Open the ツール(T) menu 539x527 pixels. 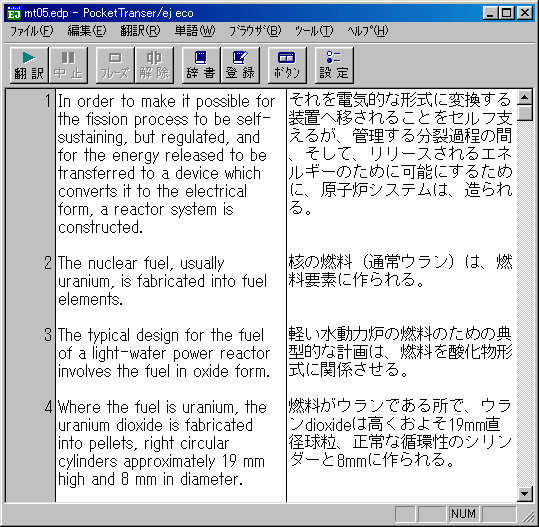(x=314, y=31)
